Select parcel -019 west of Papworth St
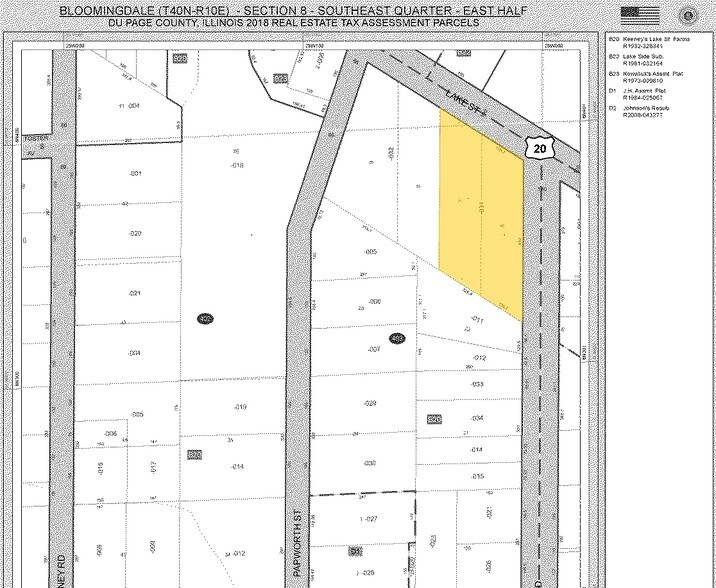The width and height of the screenshot is (716, 588). [240, 407]
